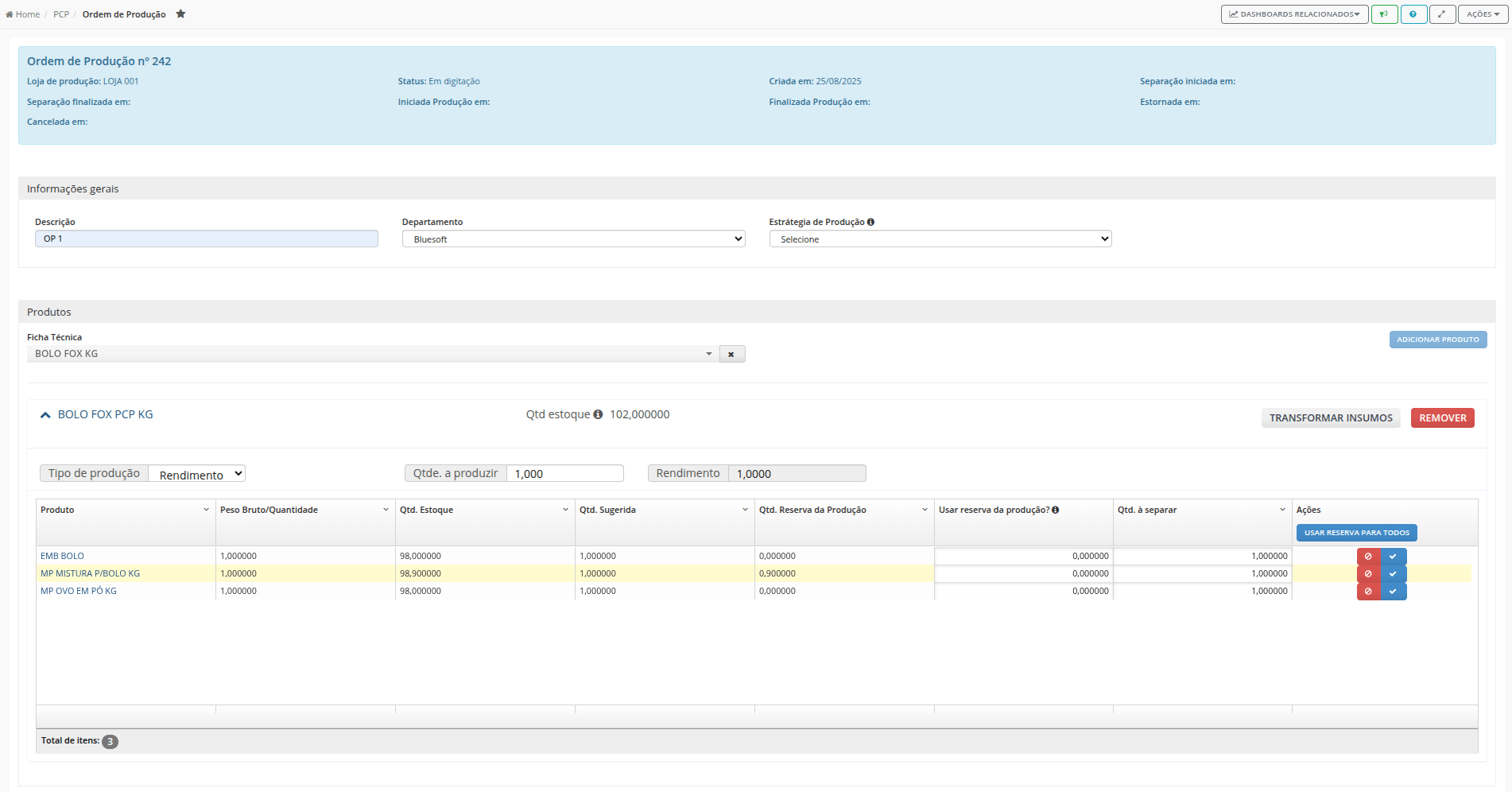Click the red cancel icon in MP OVO EM PÓ KG row
Screen dimensions: 1512x792
pyautogui.click(x=1368, y=592)
